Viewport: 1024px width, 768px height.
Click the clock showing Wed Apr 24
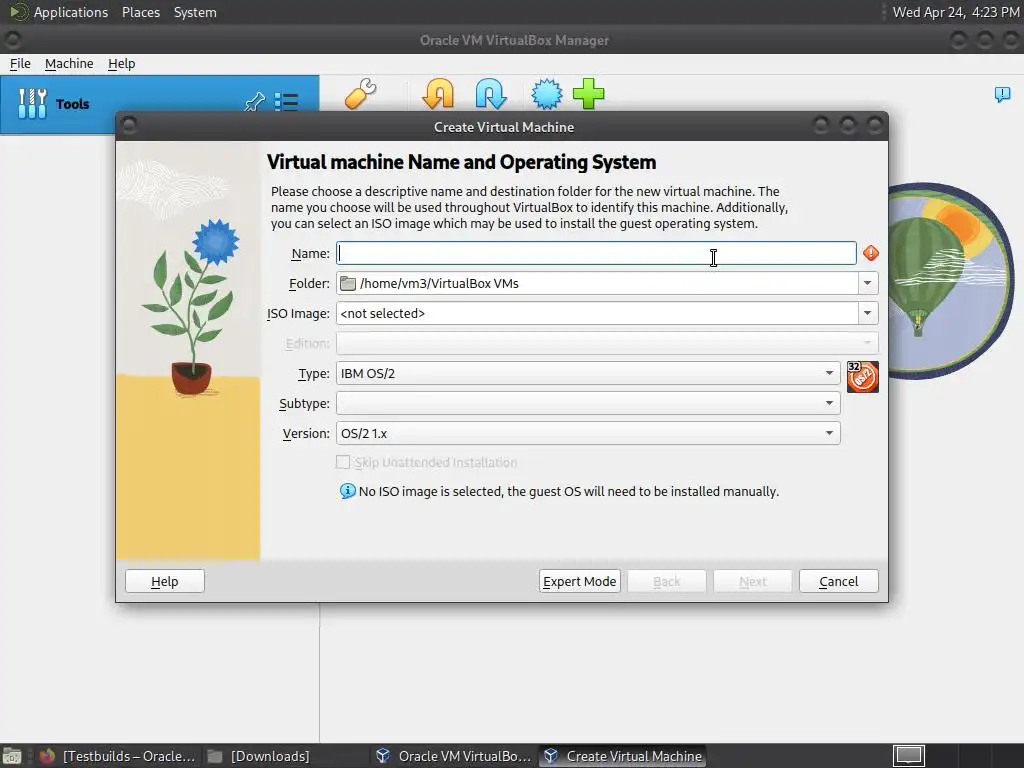point(955,12)
